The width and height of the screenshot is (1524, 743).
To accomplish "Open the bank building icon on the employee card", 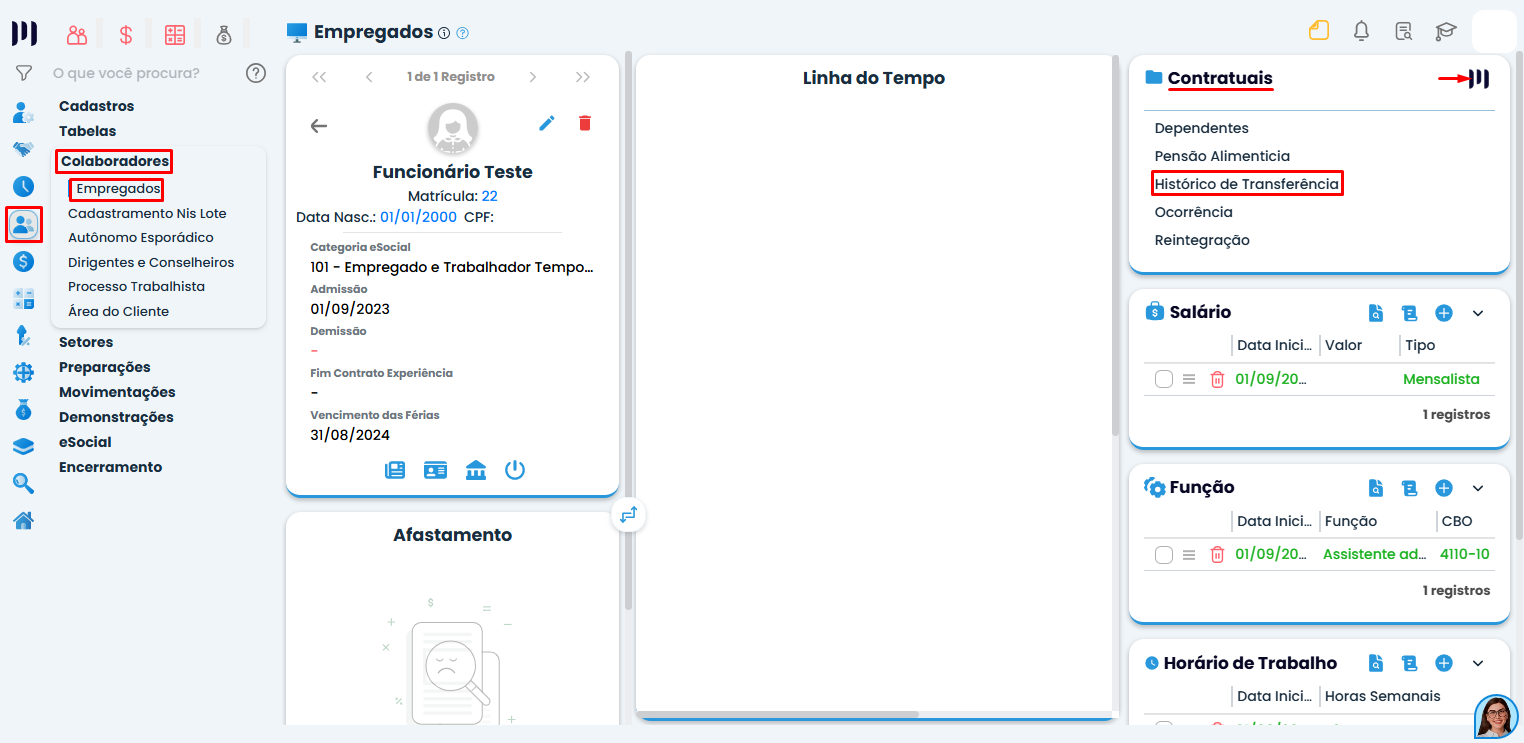I will pos(476,470).
